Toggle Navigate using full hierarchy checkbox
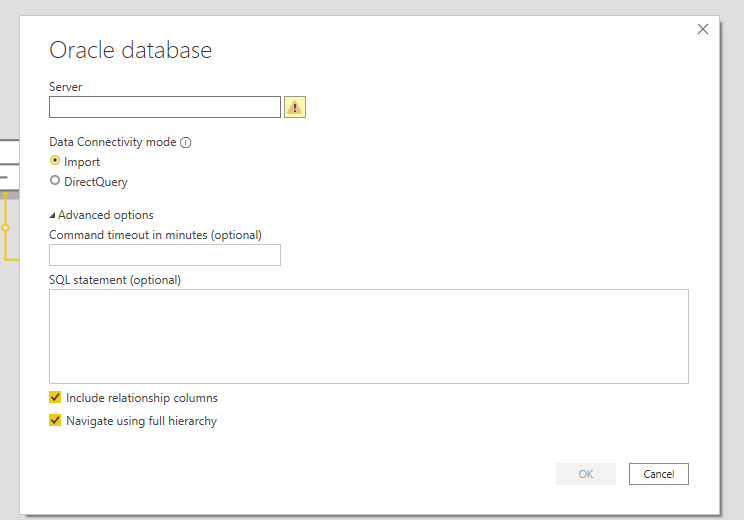This screenshot has width=744, height=520. click(x=55, y=420)
